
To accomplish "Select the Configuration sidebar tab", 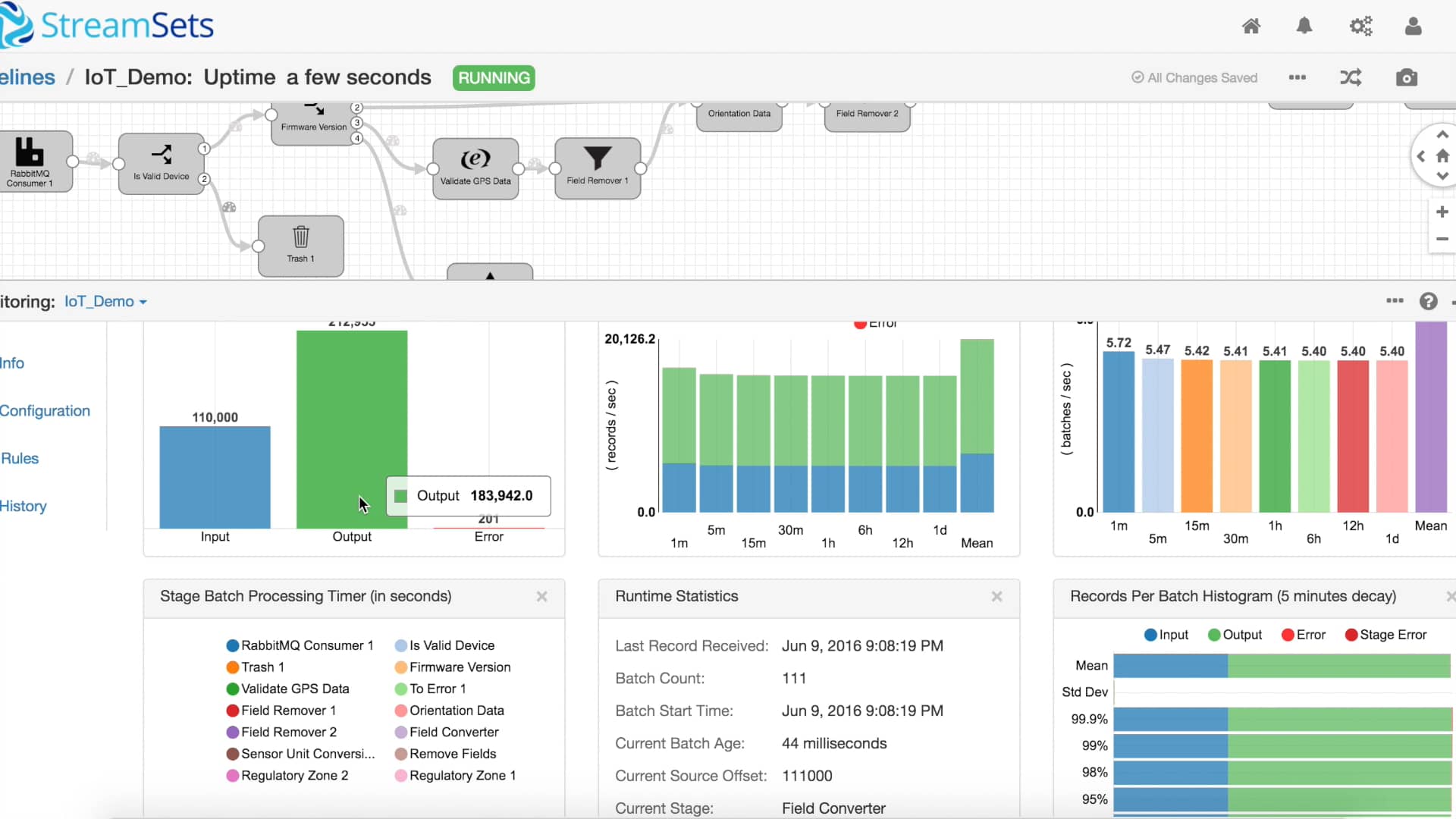I will point(44,410).
